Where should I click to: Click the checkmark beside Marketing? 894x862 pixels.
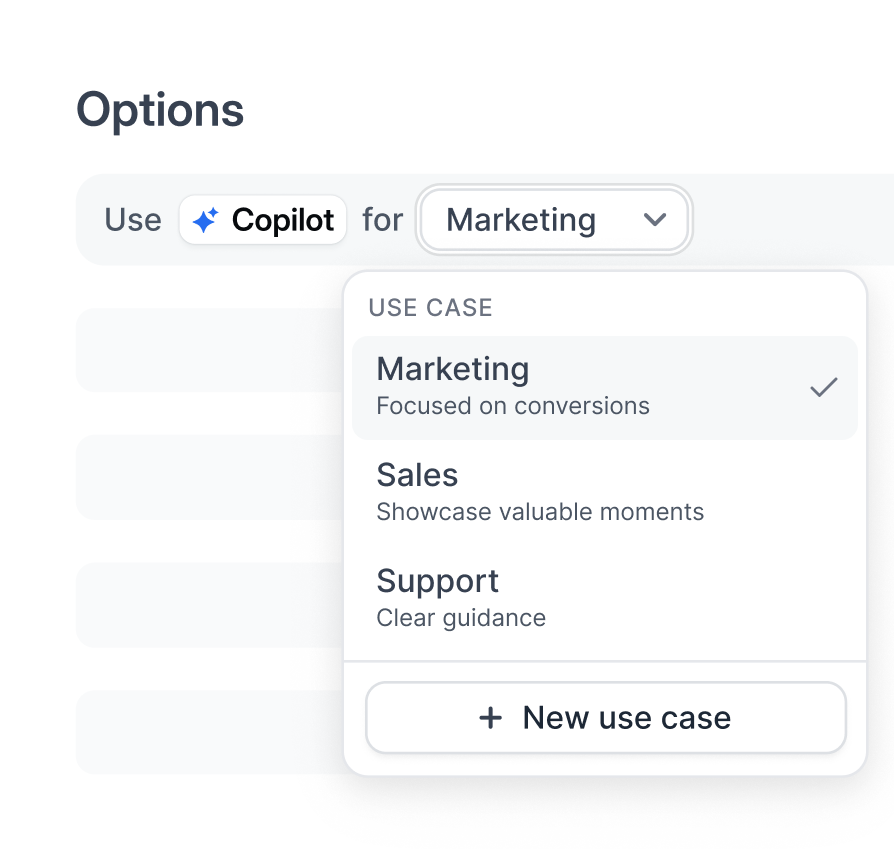click(823, 387)
